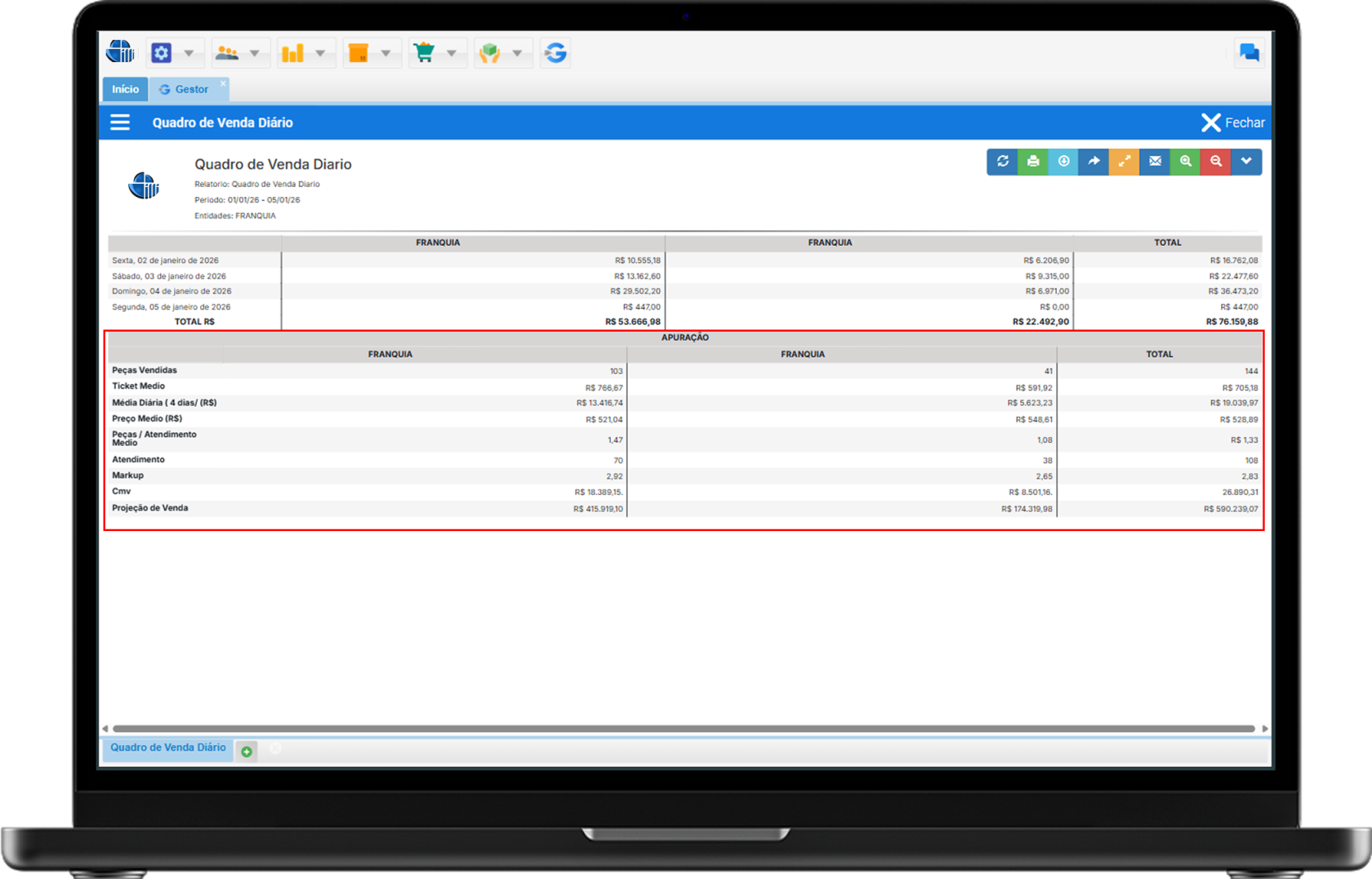Zoom in with the green magnifier
The height and width of the screenshot is (879, 1372).
tap(1185, 162)
